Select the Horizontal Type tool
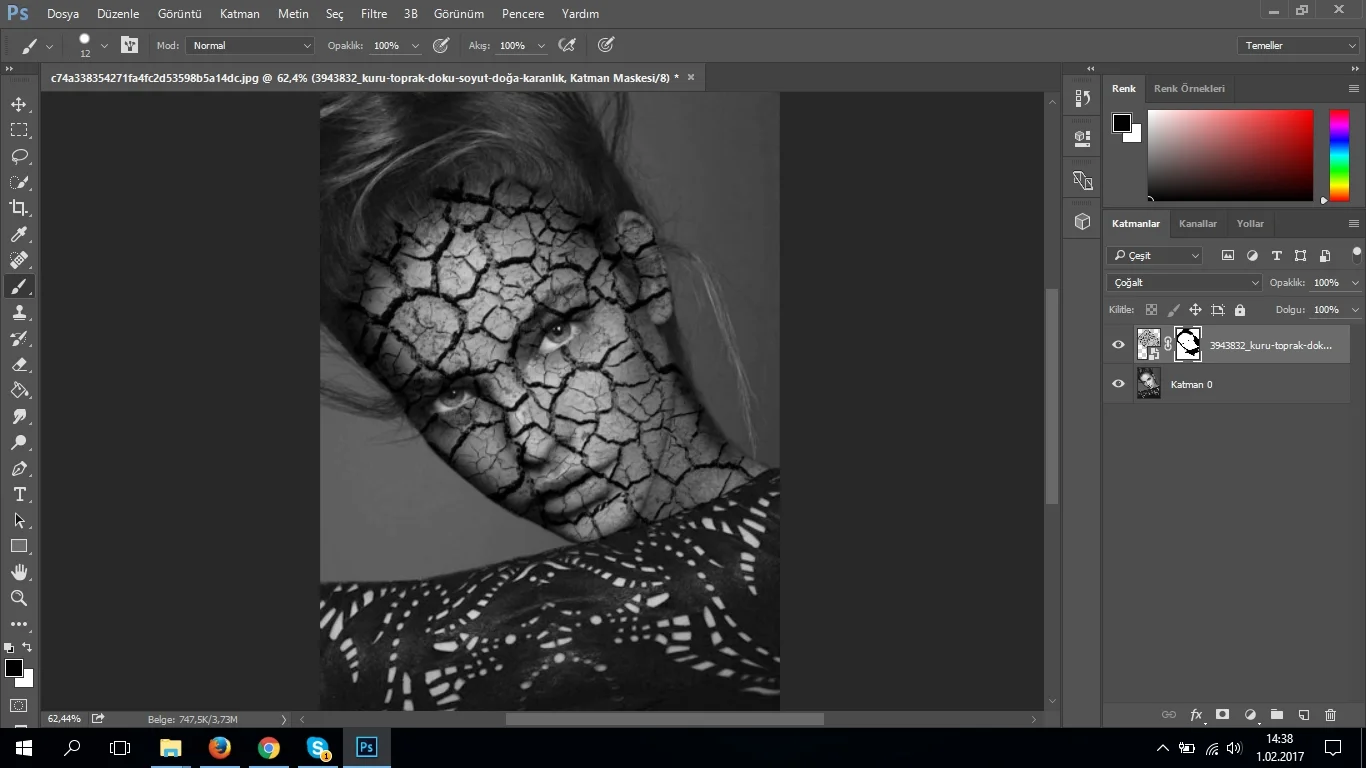 [x=19, y=494]
